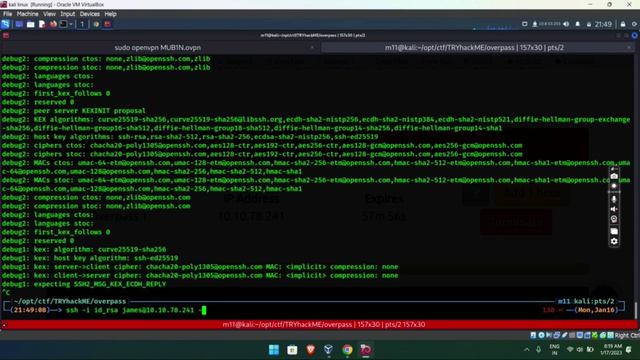This screenshot has height=360, width=640.
Task: Launch Firefox from the Kali panel
Action: [x=53, y=24]
